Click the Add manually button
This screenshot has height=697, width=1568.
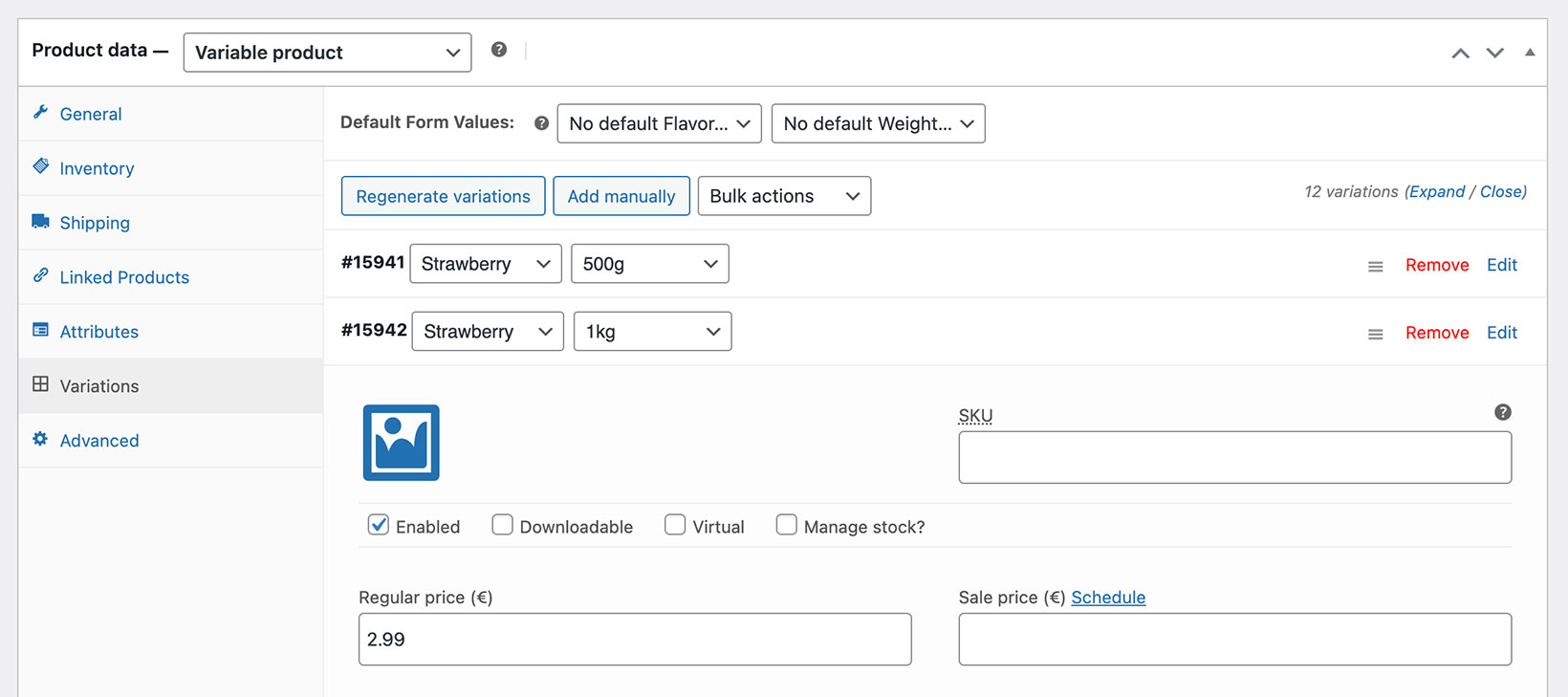click(621, 196)
